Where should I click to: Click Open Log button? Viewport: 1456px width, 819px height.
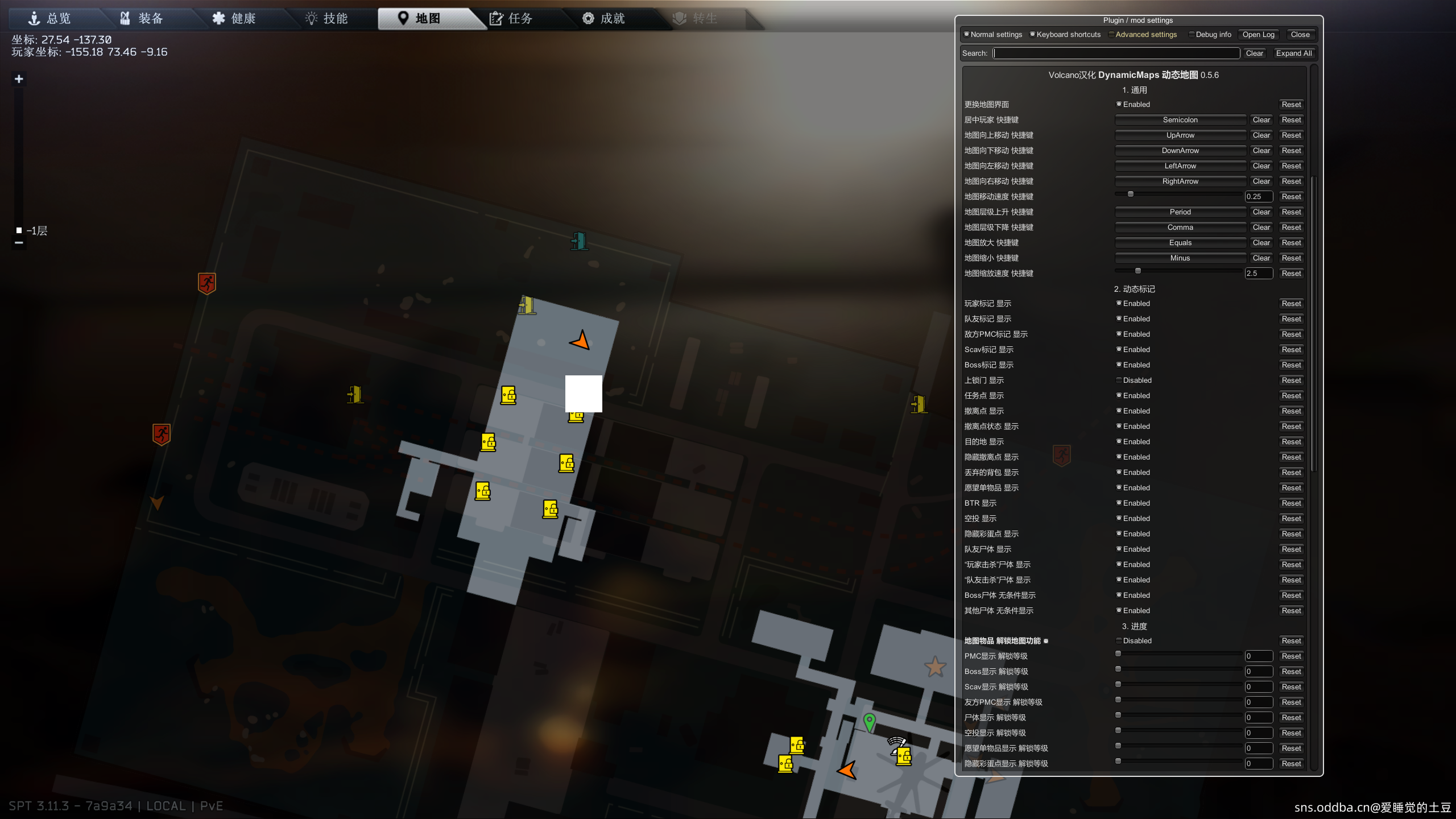pos(1258,35)
